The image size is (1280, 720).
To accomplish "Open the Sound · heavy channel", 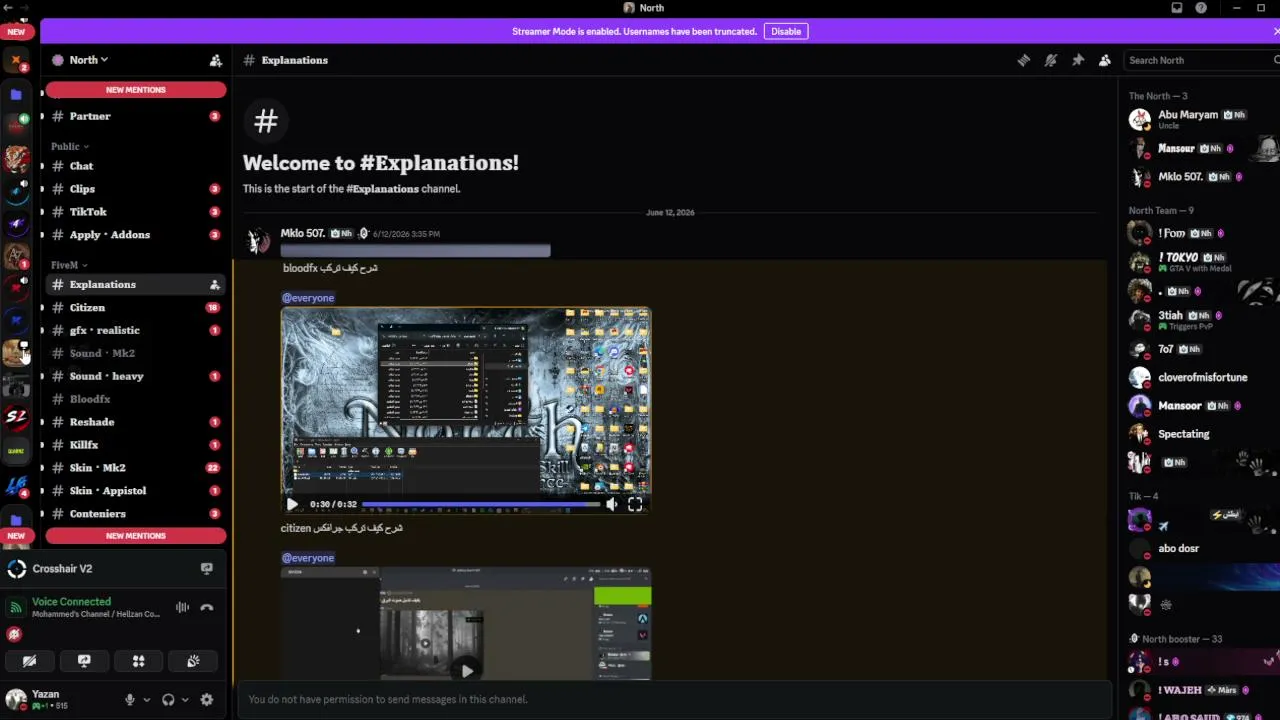I will click(136, 376).
